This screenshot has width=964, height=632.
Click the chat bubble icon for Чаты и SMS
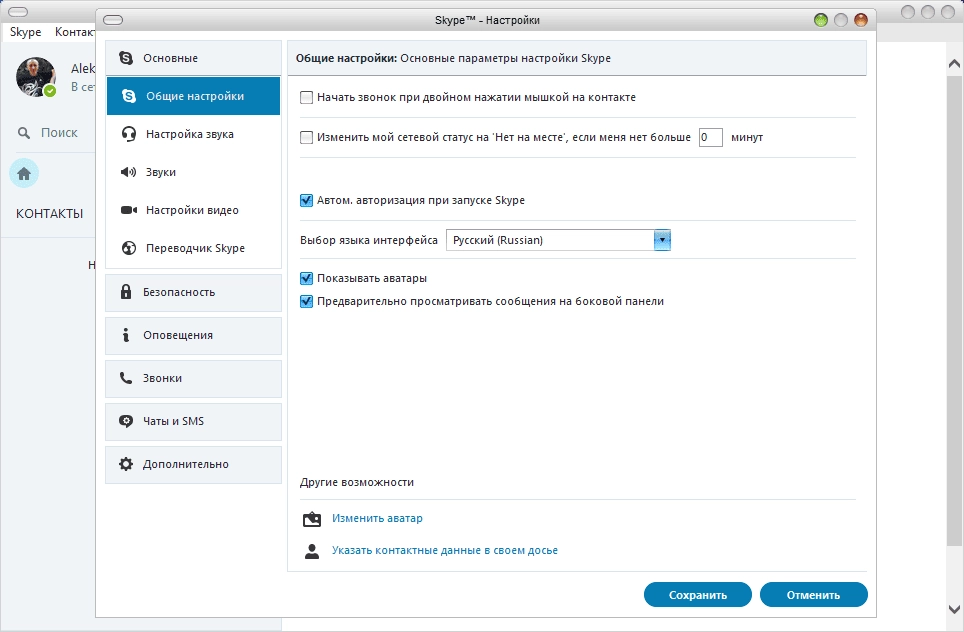point(126,421)
